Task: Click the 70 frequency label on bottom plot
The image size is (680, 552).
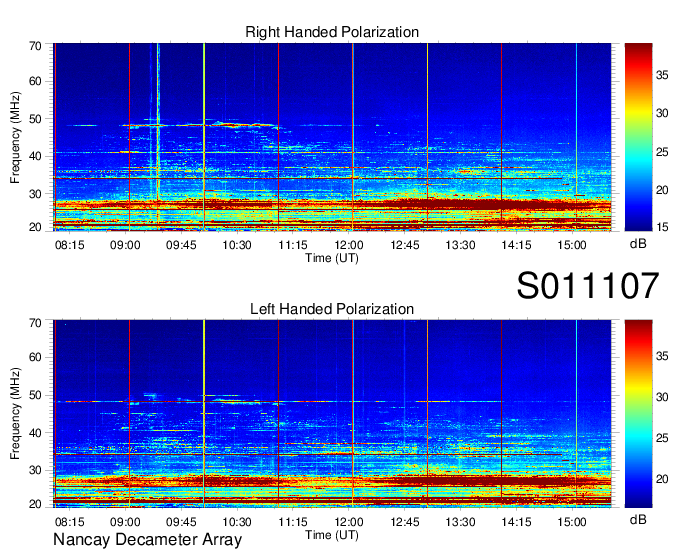Action: (36, 323)
